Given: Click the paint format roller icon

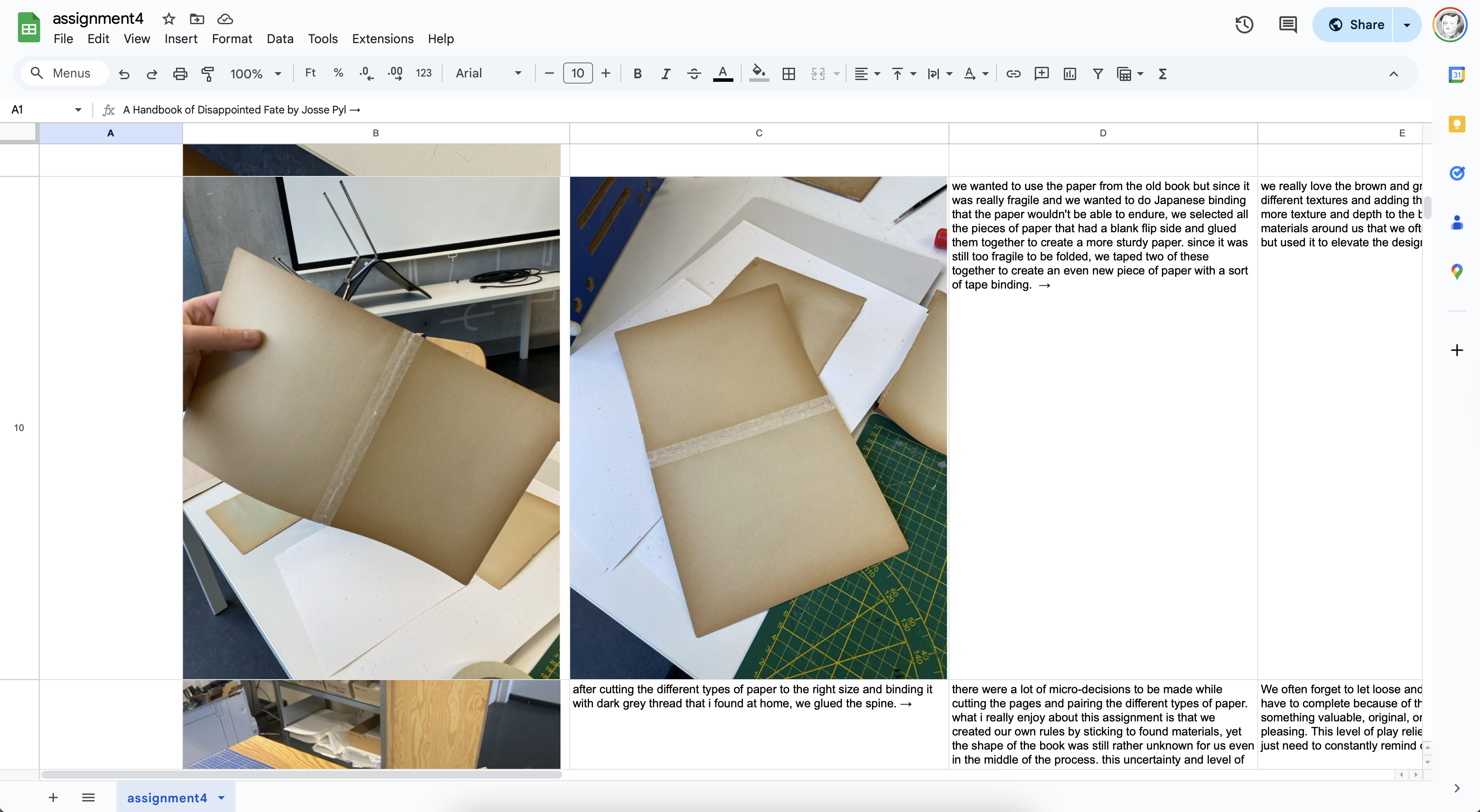Looking at the screenshot, I should 208,73.
